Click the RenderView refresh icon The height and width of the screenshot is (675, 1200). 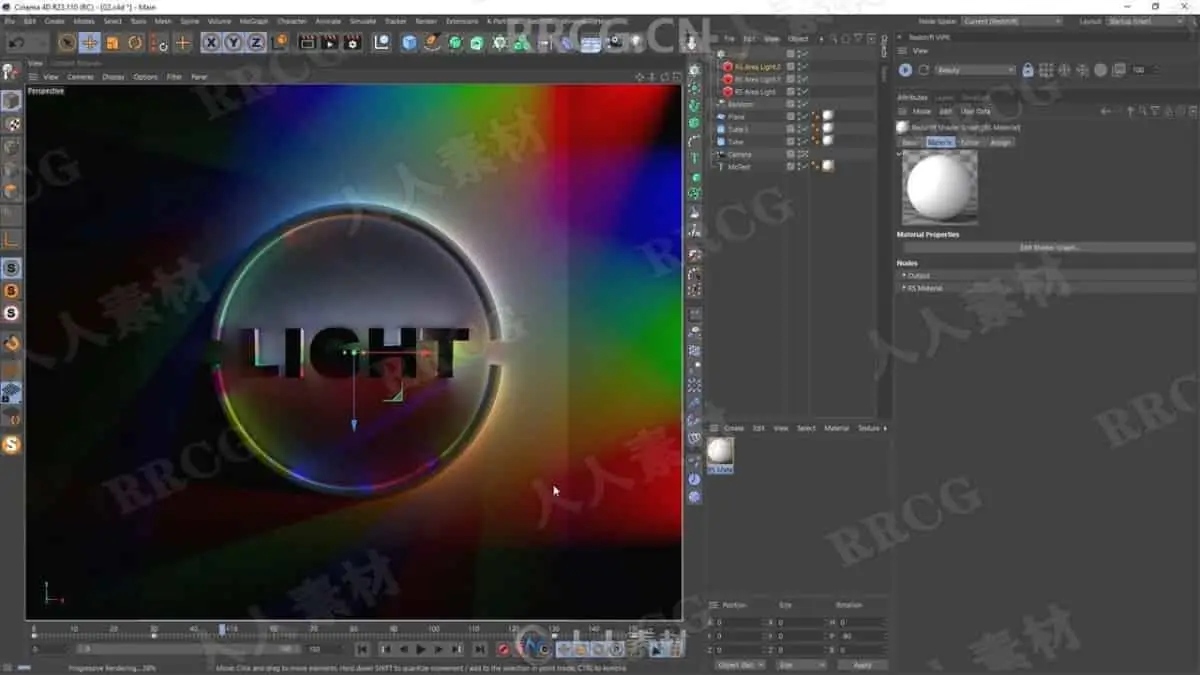[924, 70]
